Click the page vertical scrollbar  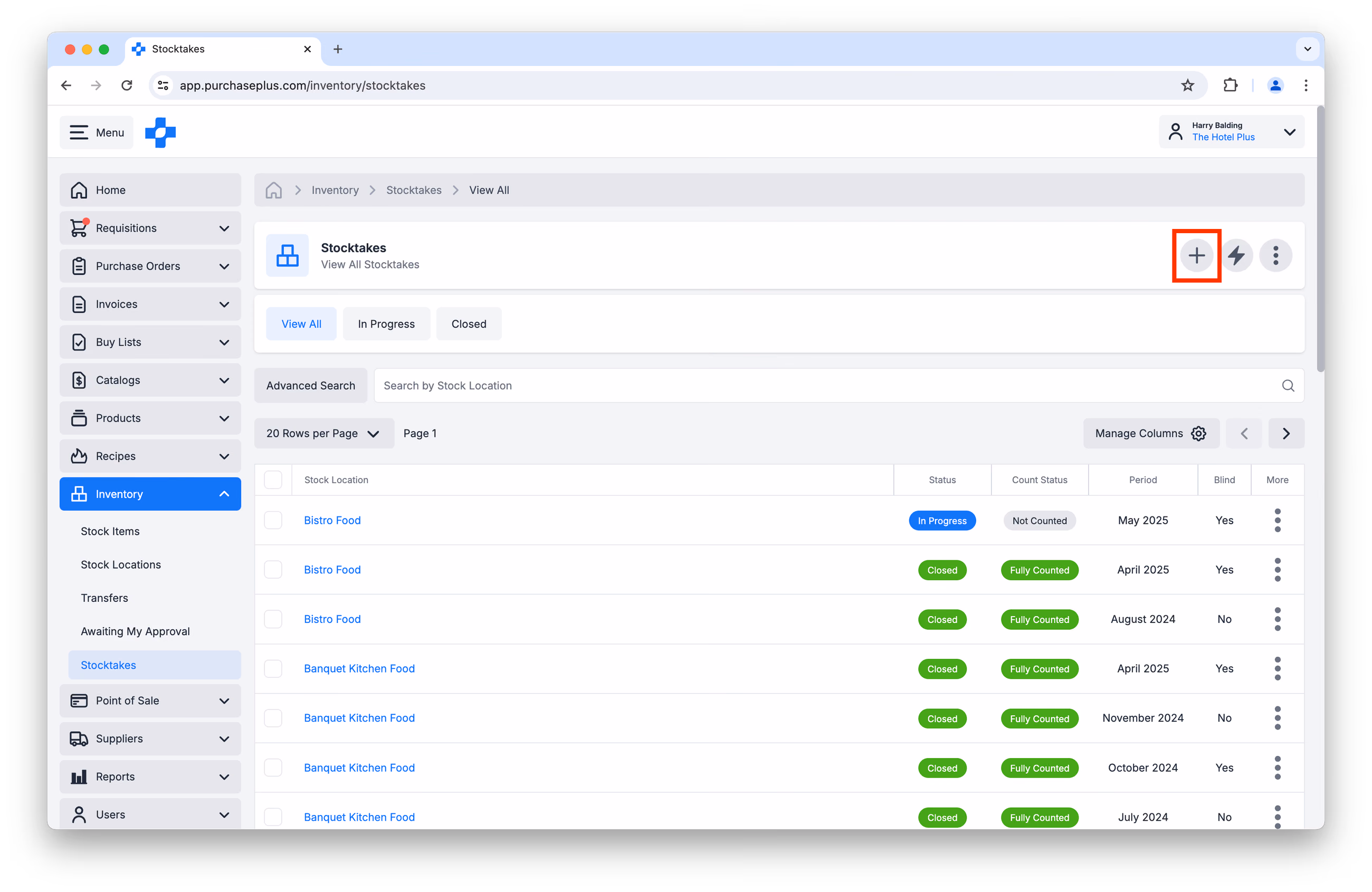click(x=1320, y=239)
